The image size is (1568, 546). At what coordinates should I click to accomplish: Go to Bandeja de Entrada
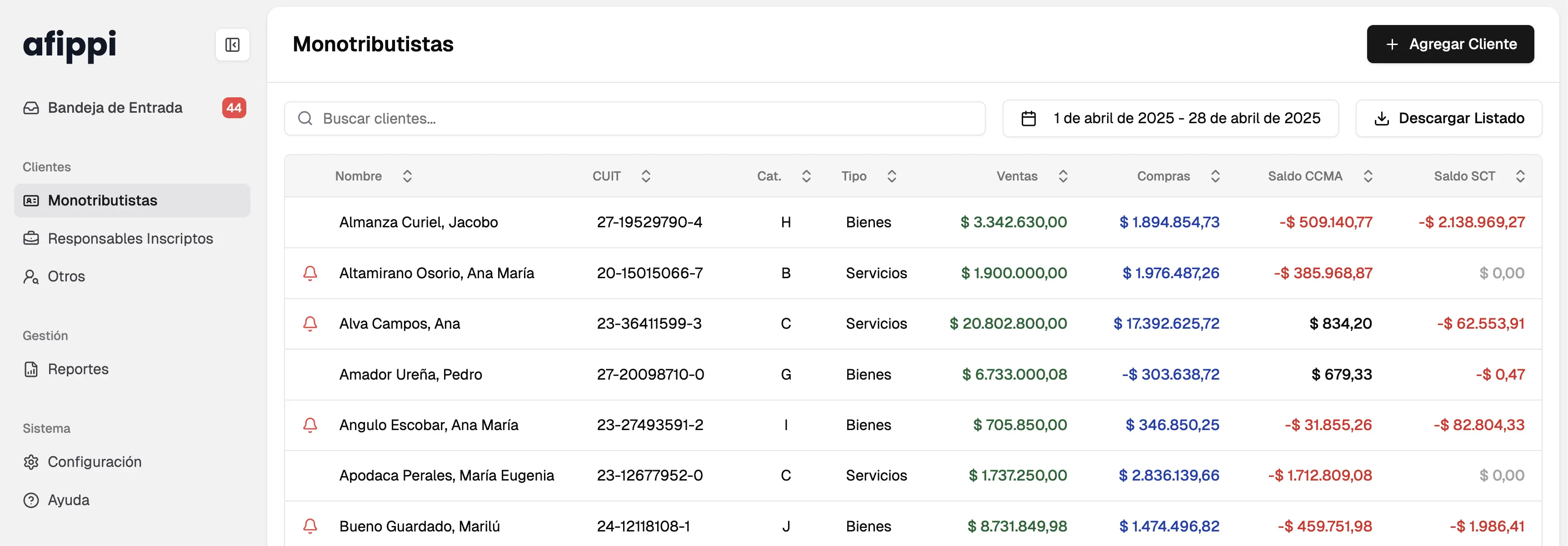point(115,108)
